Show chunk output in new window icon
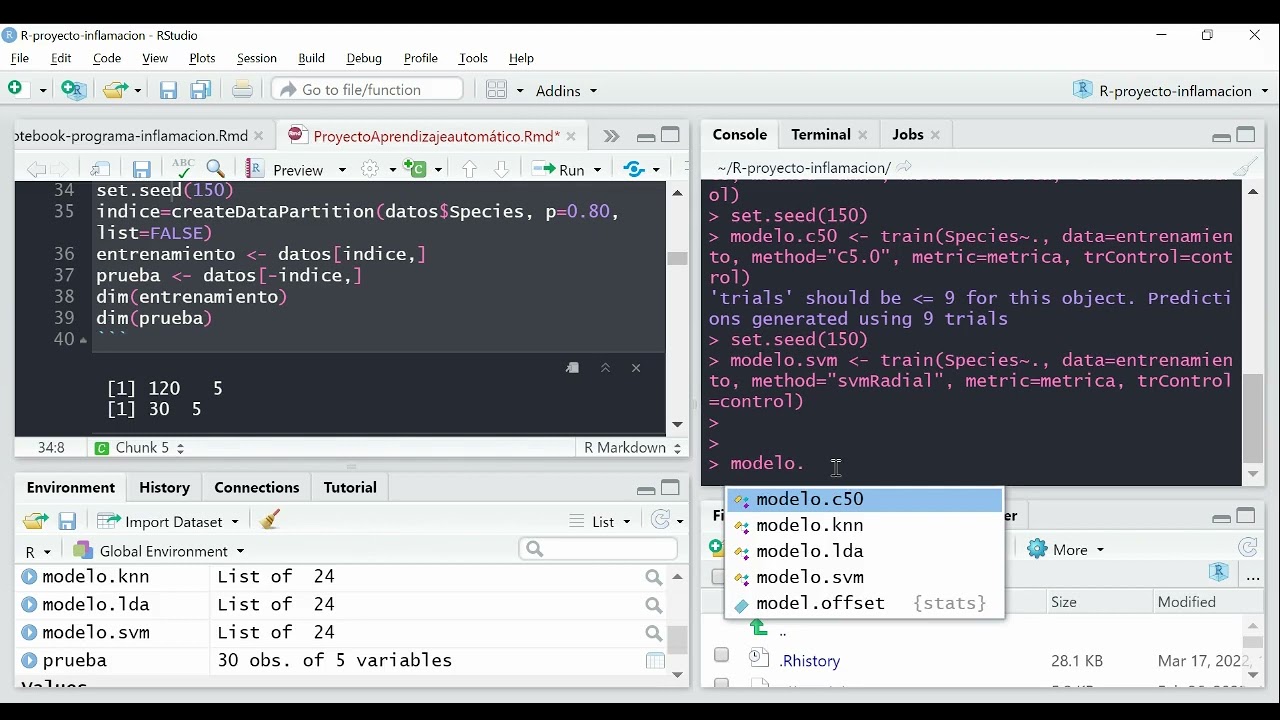The height and width of the screenshot is (720, 1280). (572, 368)
